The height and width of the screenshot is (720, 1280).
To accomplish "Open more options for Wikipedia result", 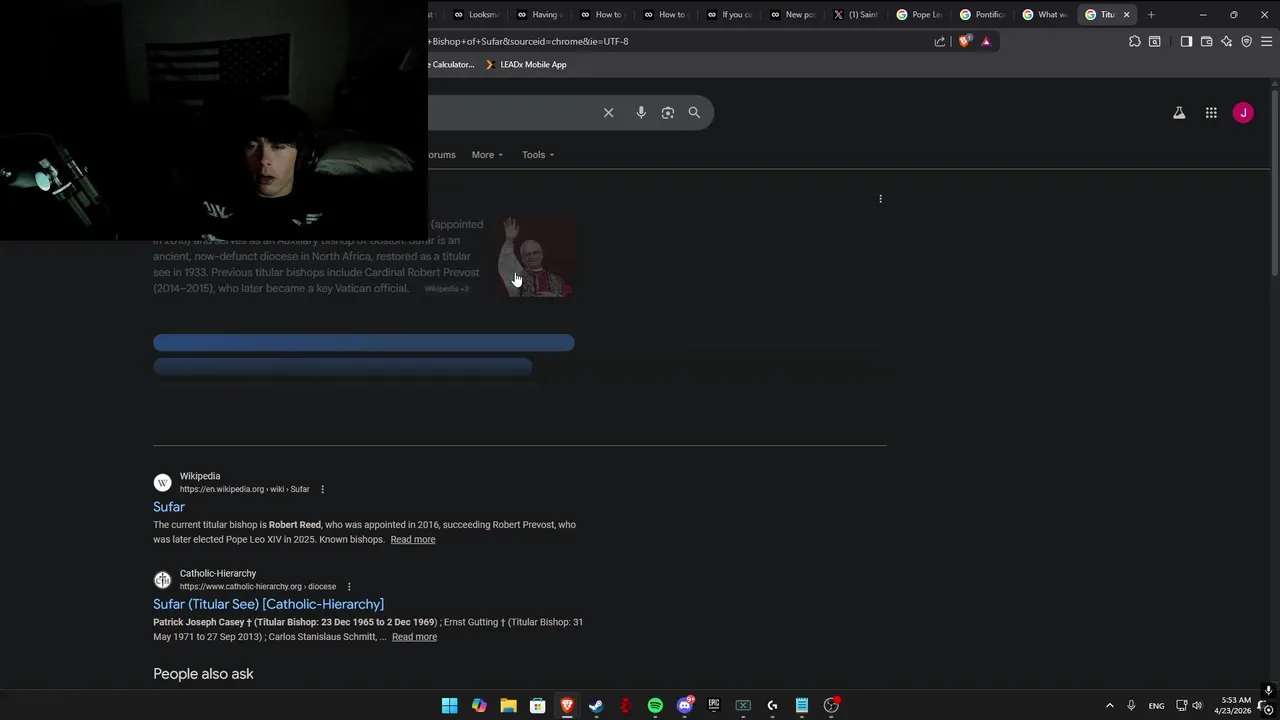I will (322, 489).
